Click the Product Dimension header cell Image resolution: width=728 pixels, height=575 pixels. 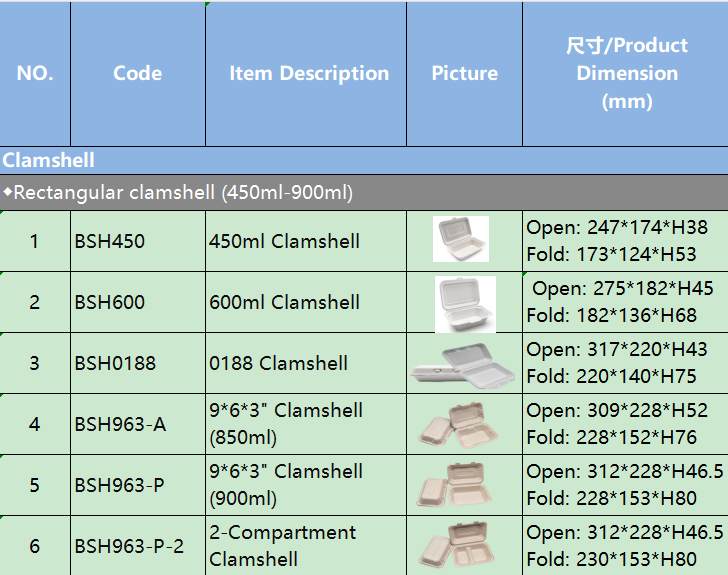626,74
